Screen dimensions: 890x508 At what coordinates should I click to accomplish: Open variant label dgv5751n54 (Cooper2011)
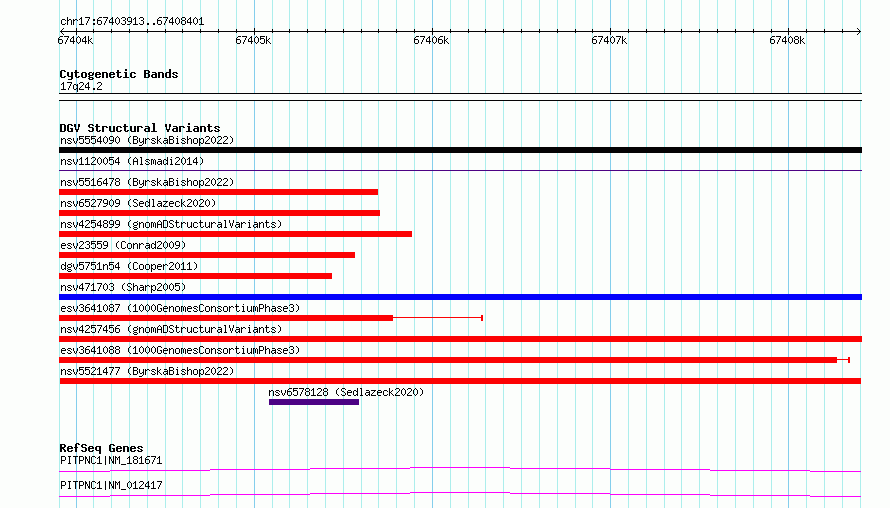point(129,266)
